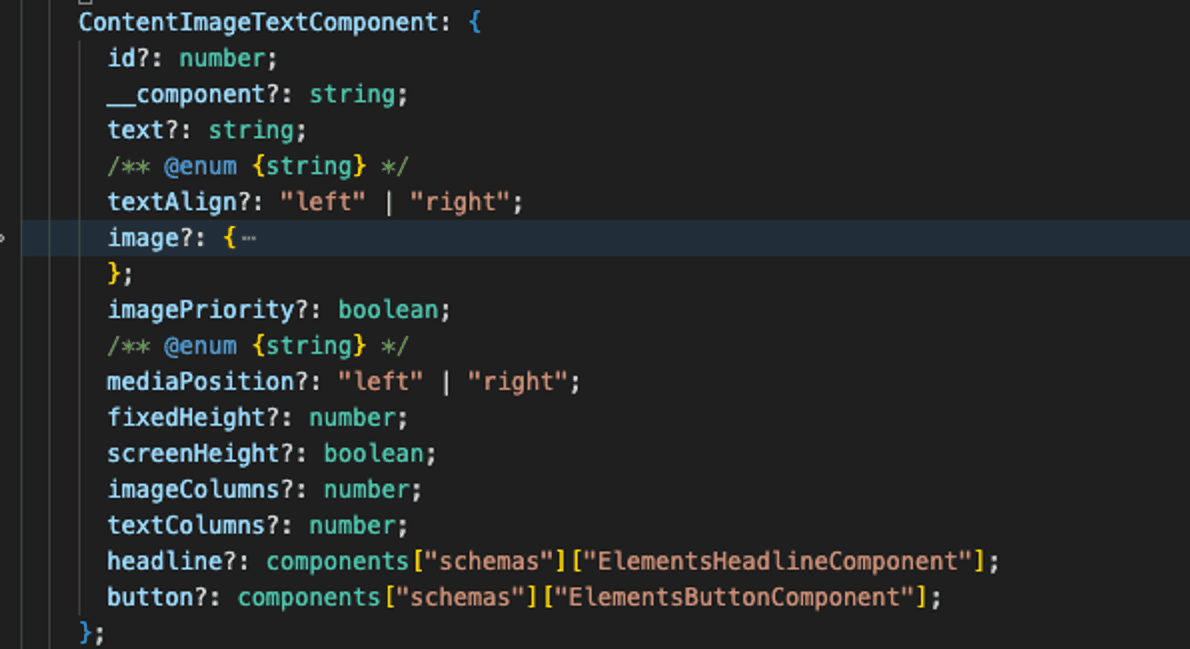
Task: Click the ContentImageTextComponent type name
Action: point(258,22)
